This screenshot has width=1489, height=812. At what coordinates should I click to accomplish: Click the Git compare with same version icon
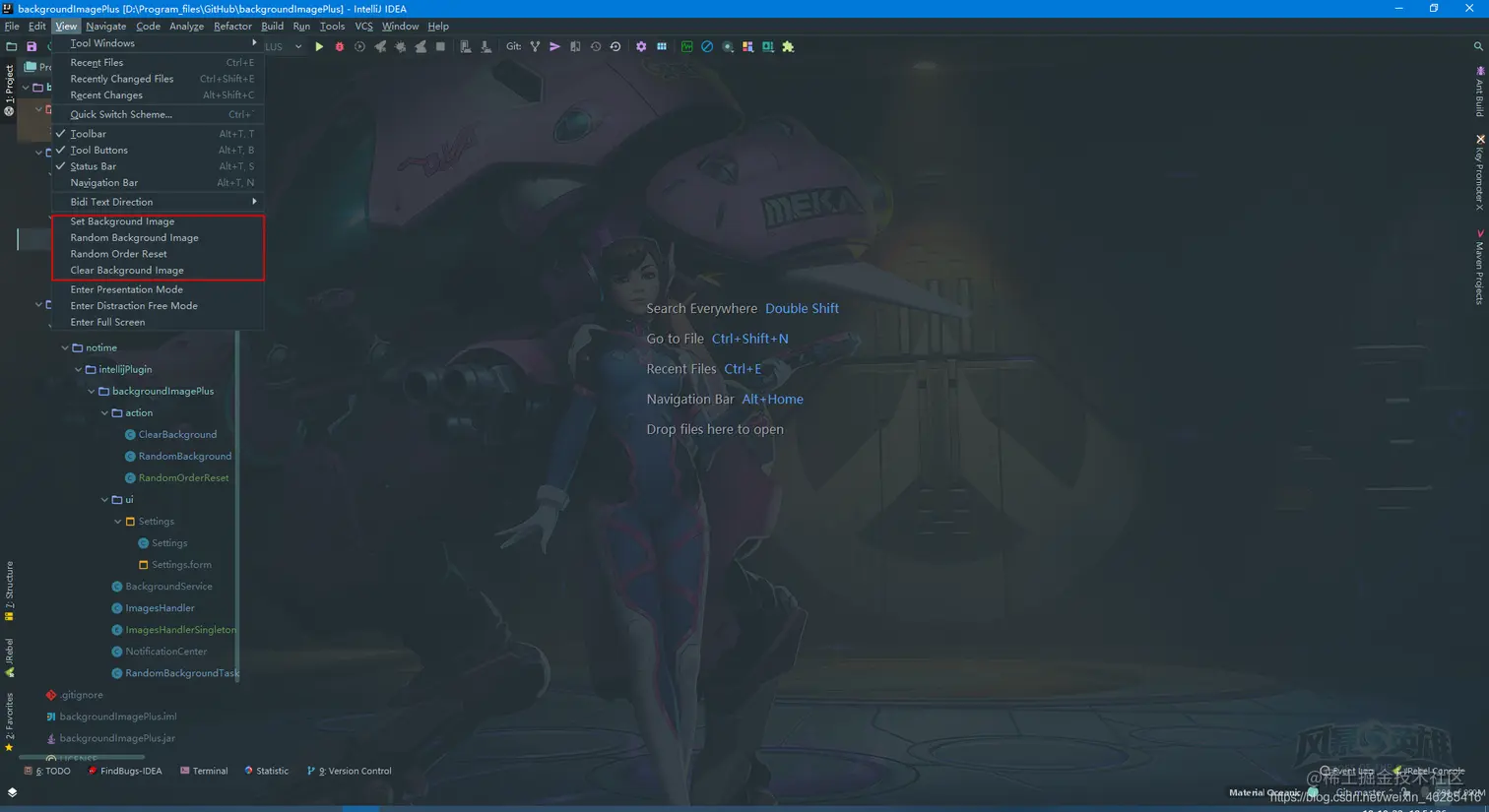[575, 46]
